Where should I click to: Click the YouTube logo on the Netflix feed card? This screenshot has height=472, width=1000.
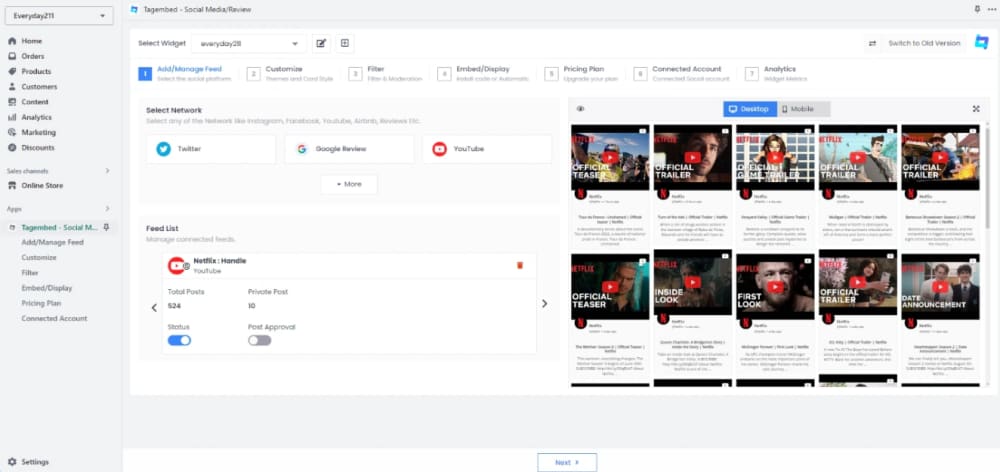pos(176,265)
